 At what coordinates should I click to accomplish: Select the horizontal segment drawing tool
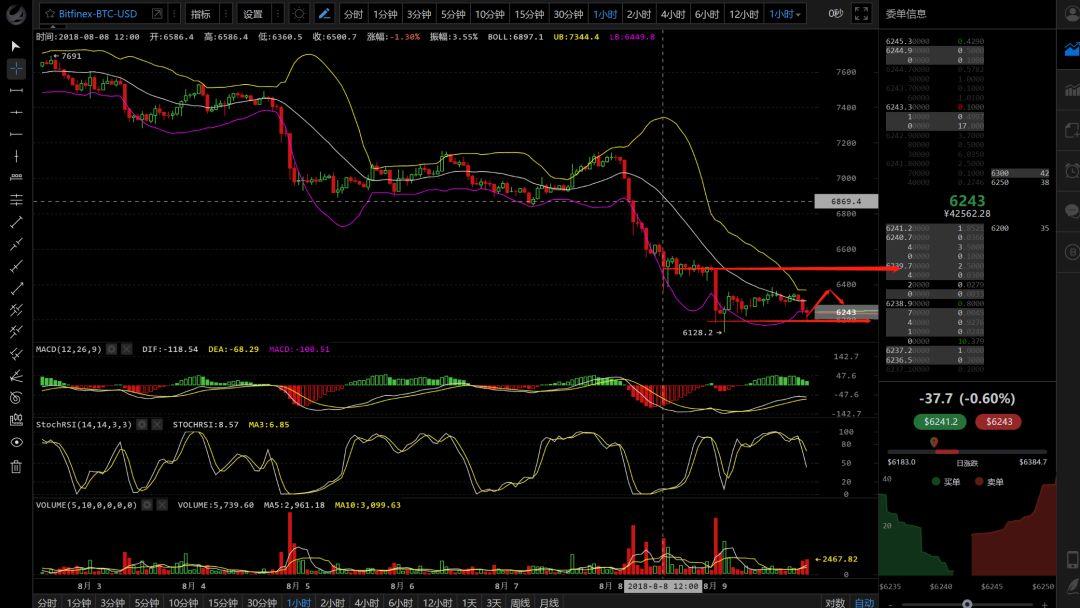[16, 90]
